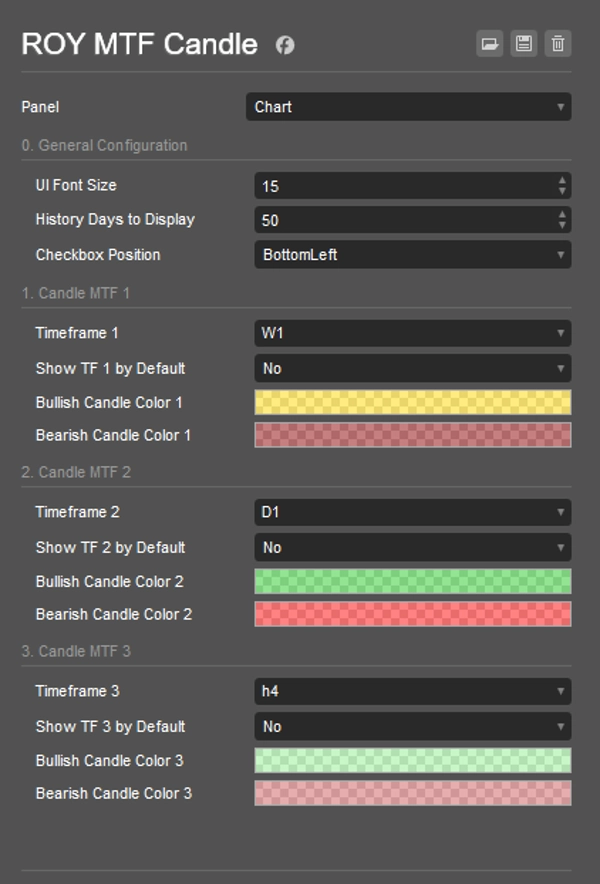Viewport: 600px width, 884px height.
Task: Pick the Bearish Candle Color 3 swatch
Action: click(x=412, y=793)
